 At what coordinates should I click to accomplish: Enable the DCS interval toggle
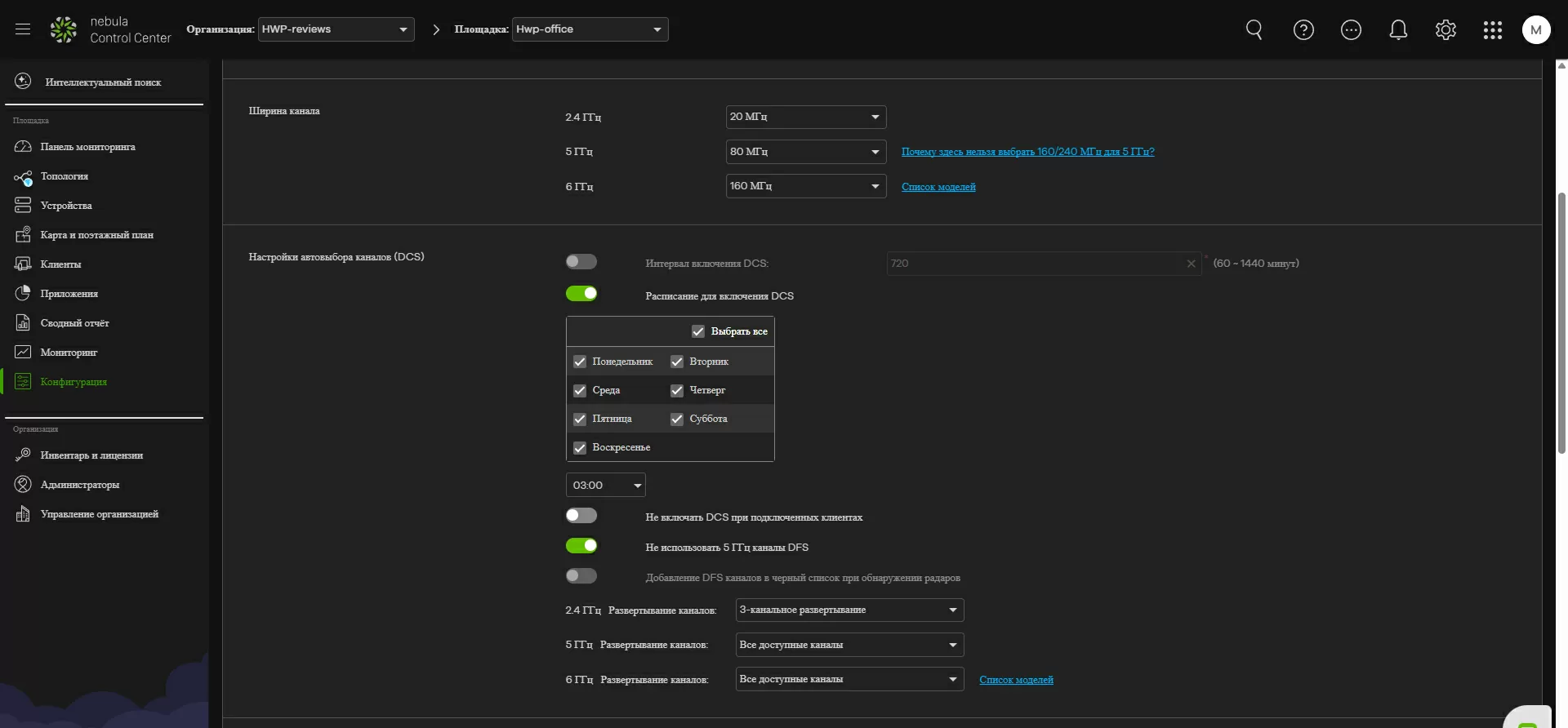tap(581, 262)
